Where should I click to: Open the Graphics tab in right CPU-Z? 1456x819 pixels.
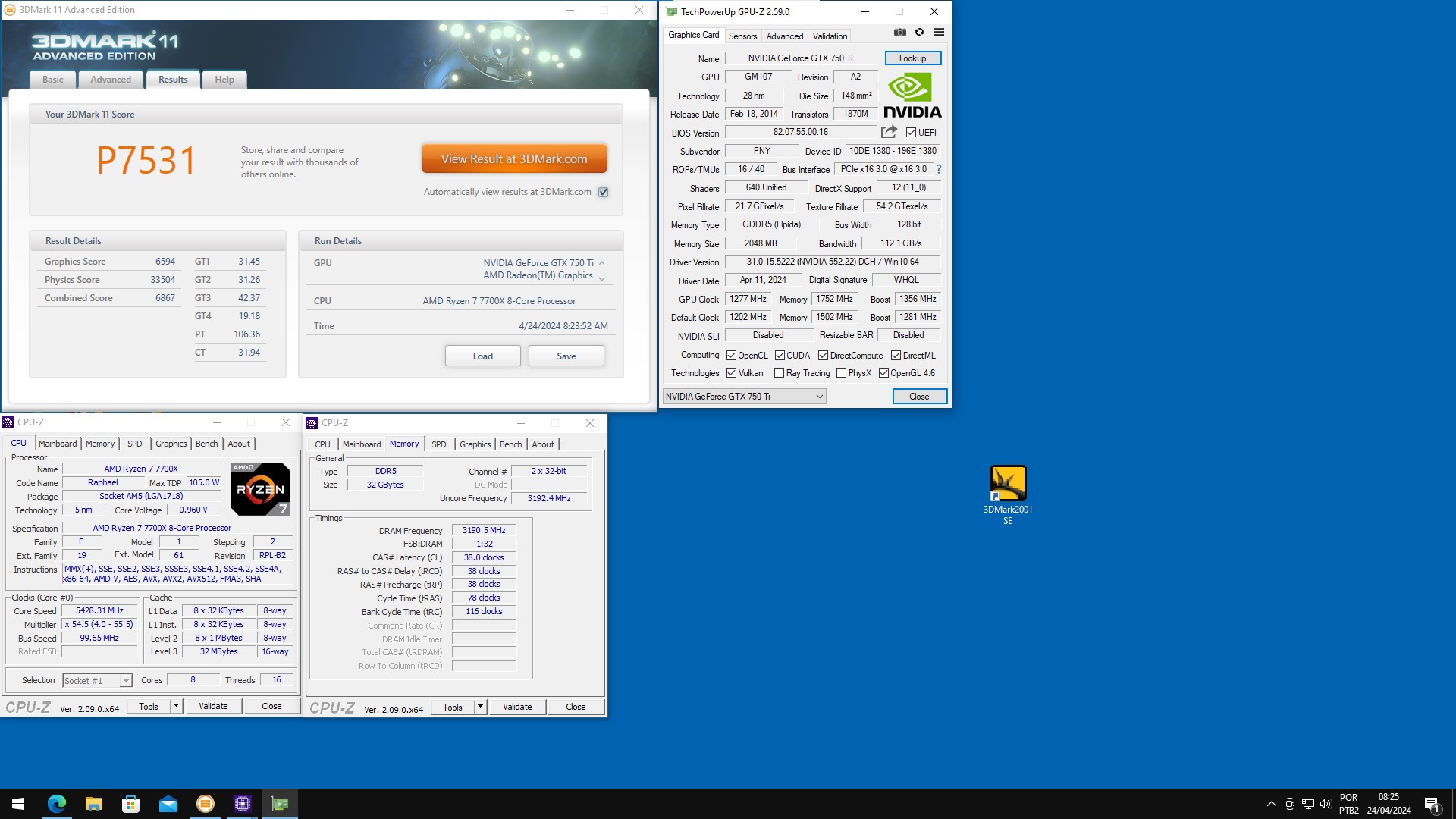click(x=475, y=444)
